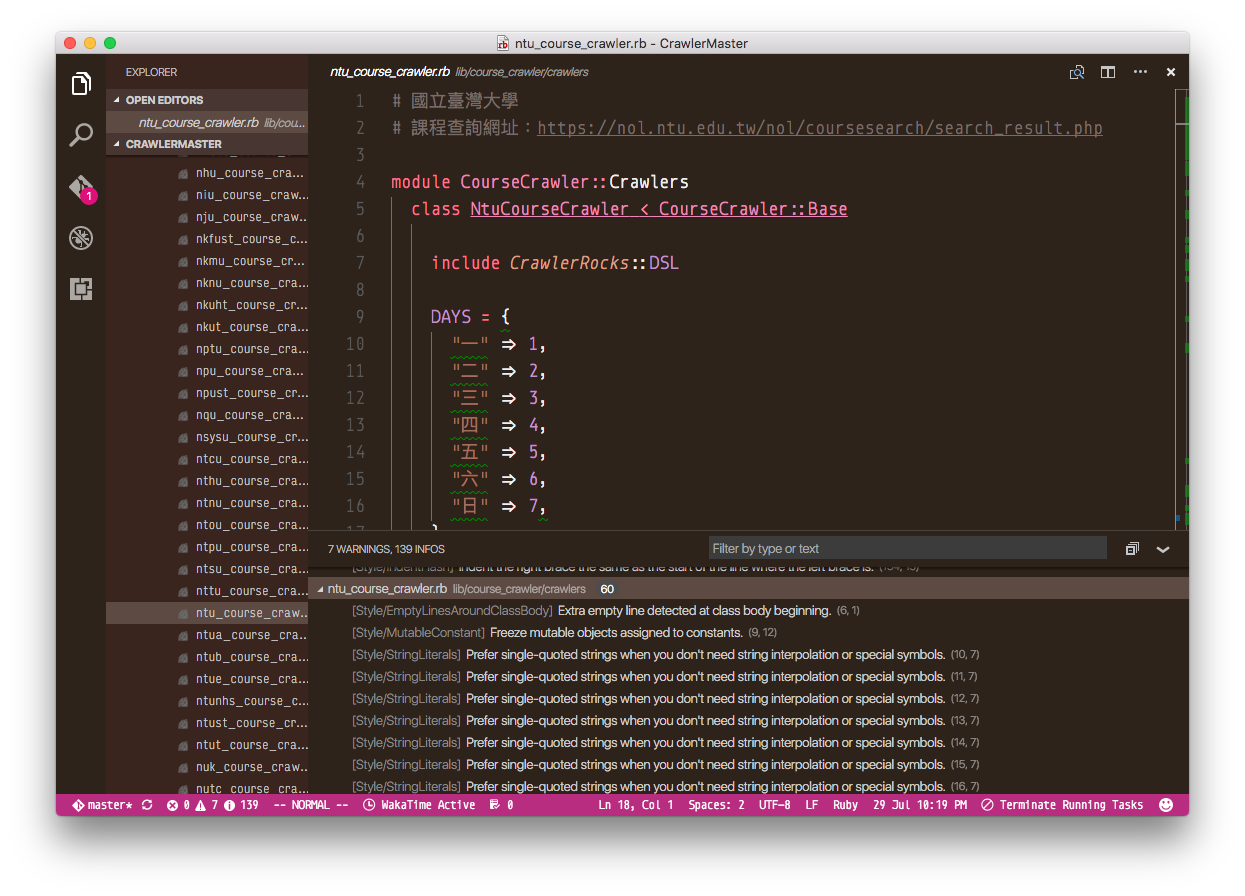Collapse all problems with the collapse icon

pyautogui.click(x=1132, y=549)
